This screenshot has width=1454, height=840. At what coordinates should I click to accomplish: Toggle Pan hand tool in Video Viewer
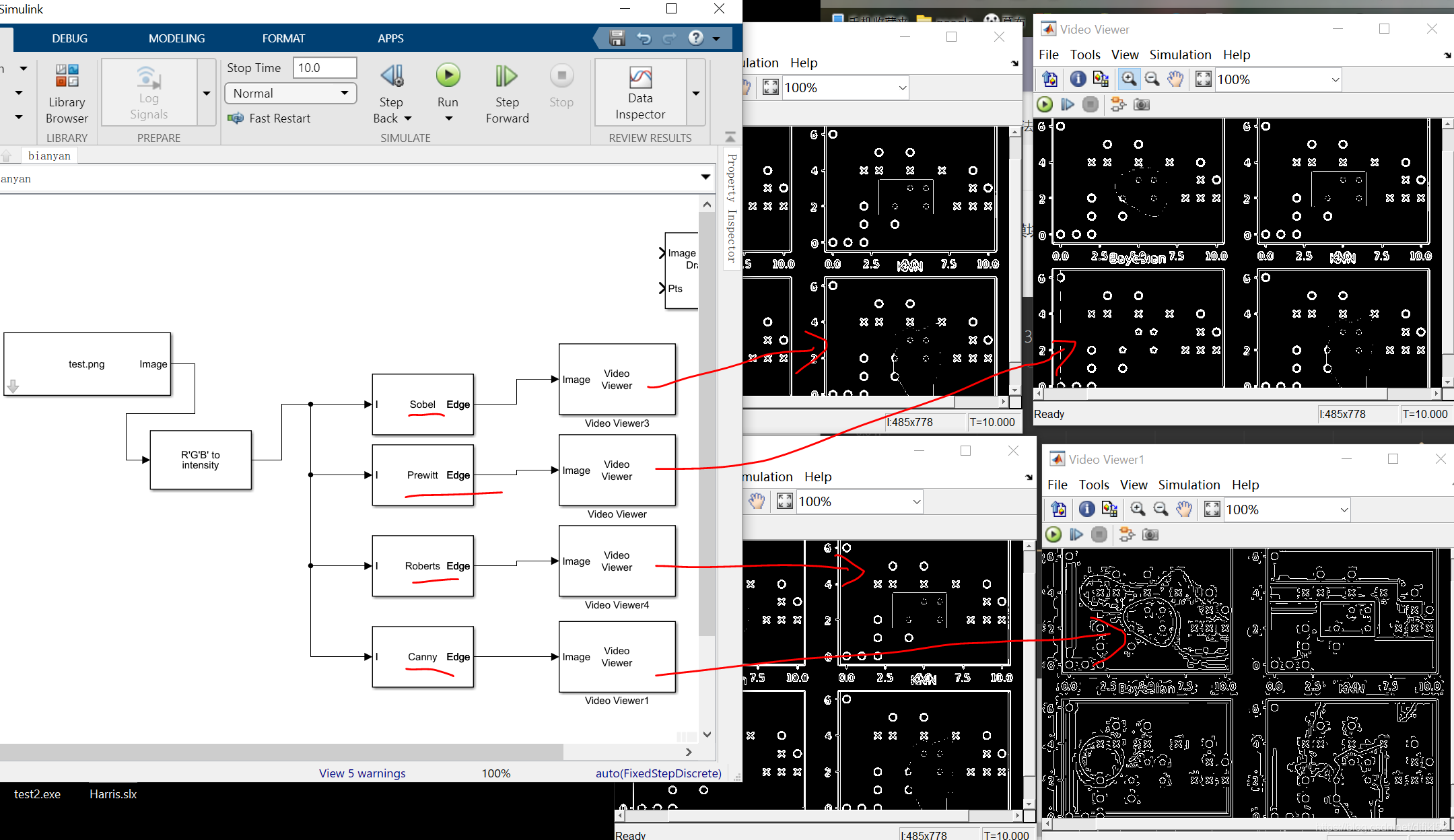point(1175,79)
